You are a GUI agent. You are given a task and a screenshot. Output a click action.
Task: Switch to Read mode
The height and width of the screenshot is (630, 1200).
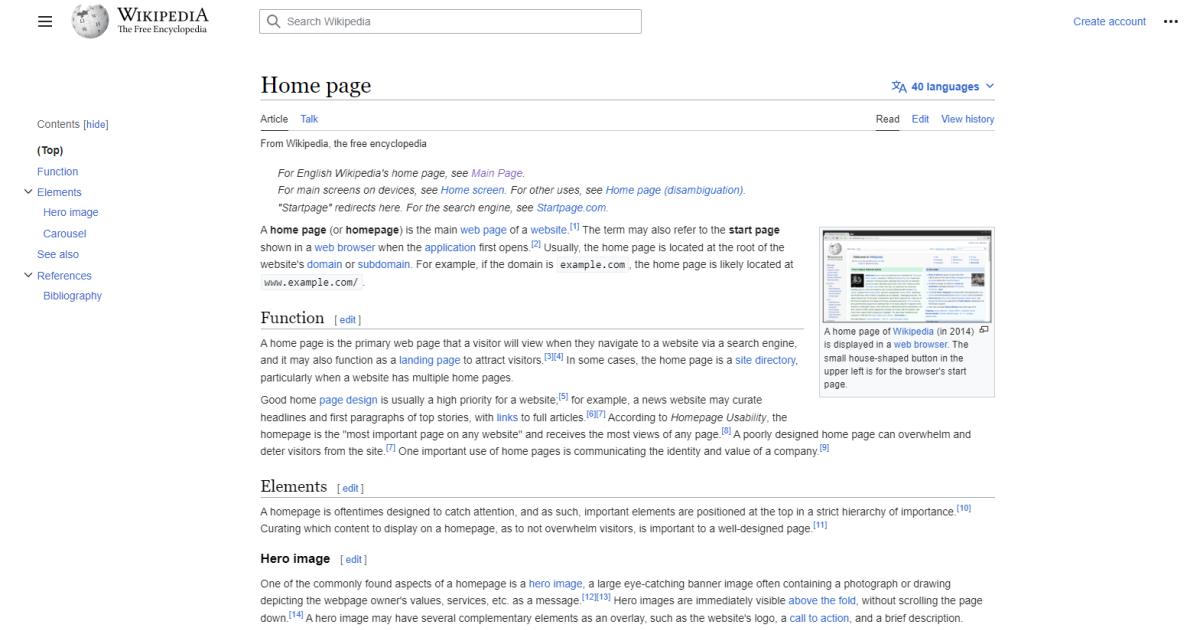pos(886,118)
